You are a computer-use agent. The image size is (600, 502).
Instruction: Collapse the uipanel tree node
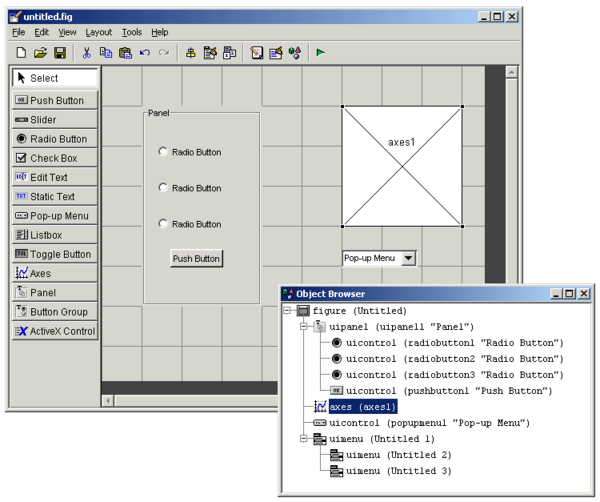tap(304, 326)
